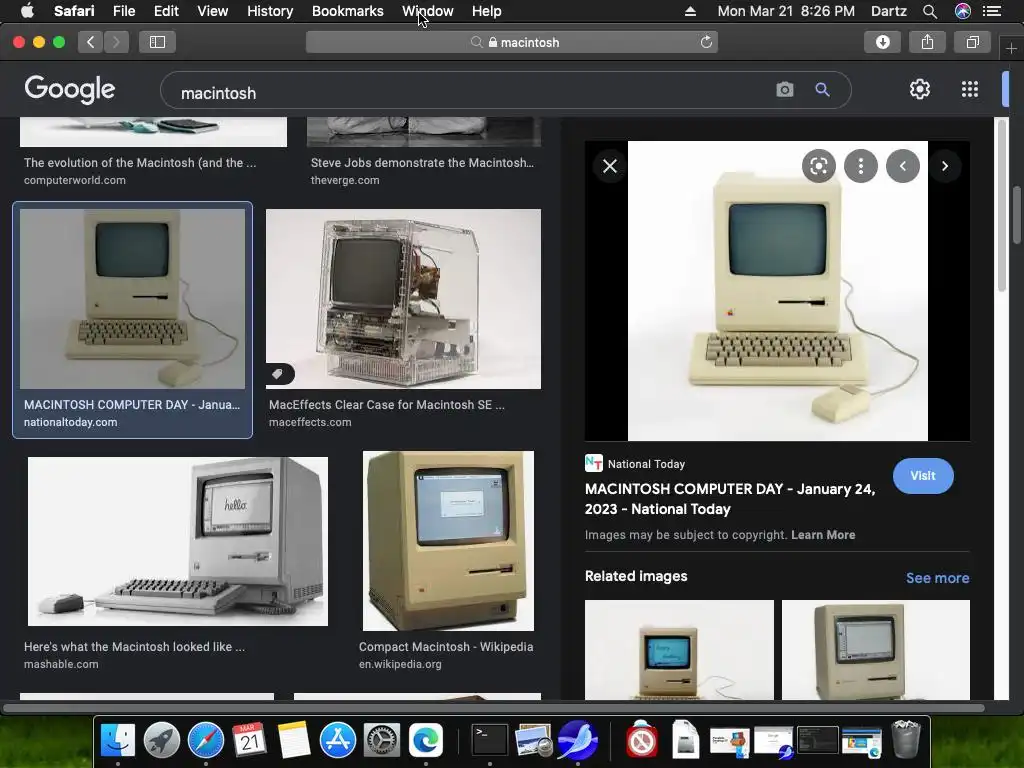Select the MacEffects Clear Case thumbnail
Image resolution: width=1024 pixels, height=768 pixels.
click(x=404, y=299)
